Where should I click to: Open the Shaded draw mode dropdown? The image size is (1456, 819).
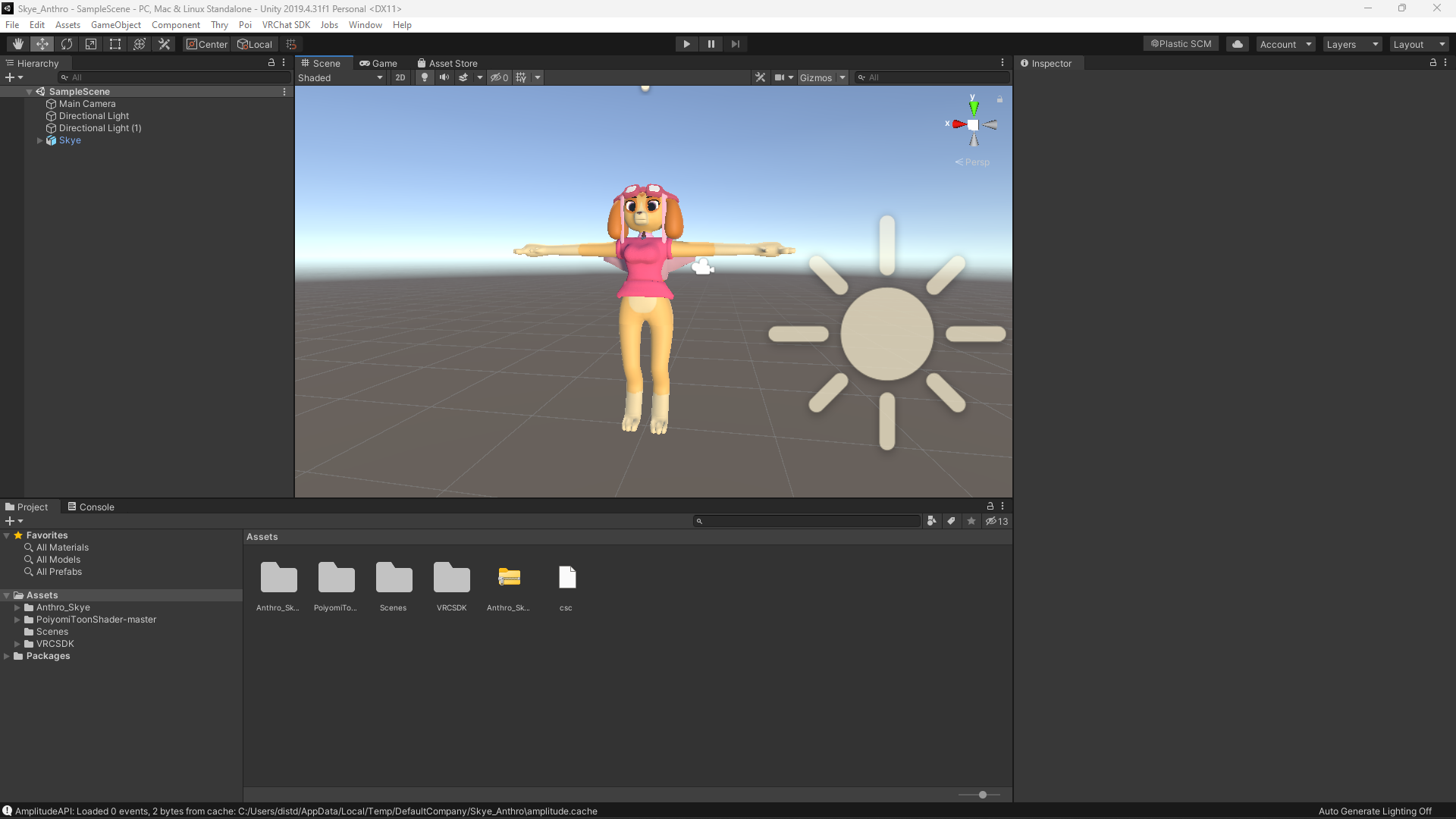340,77
